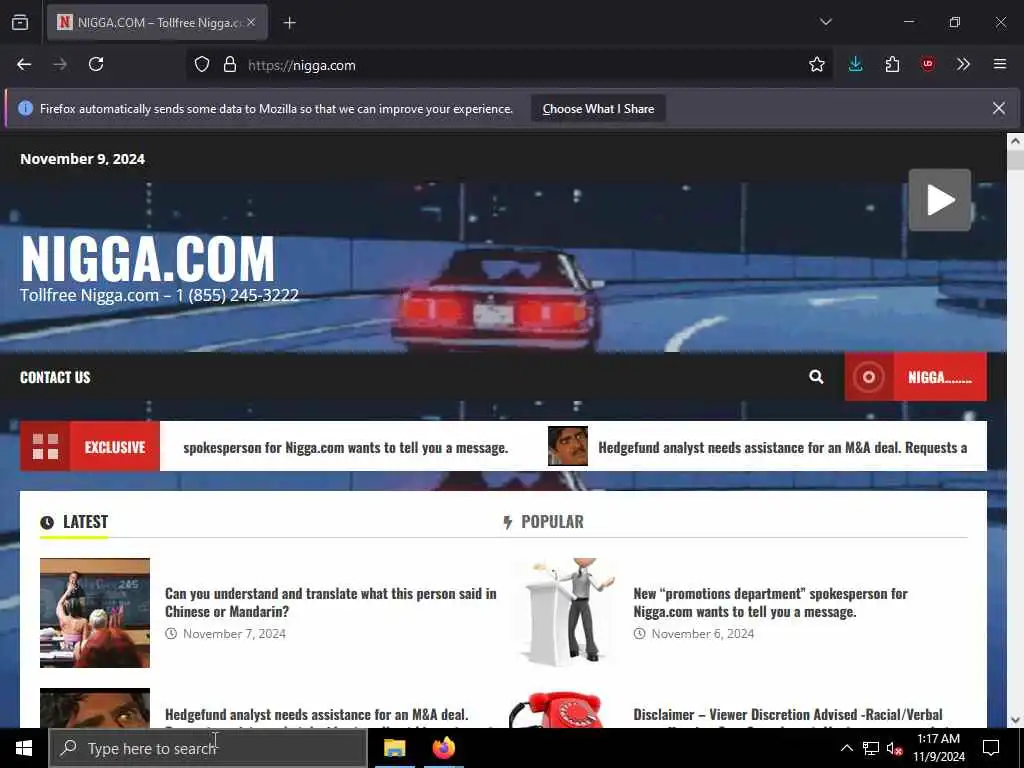Open site search with magnifier icon
Image resolution: width=1024 pixels, height=768 pixels.
click(816, 377)
